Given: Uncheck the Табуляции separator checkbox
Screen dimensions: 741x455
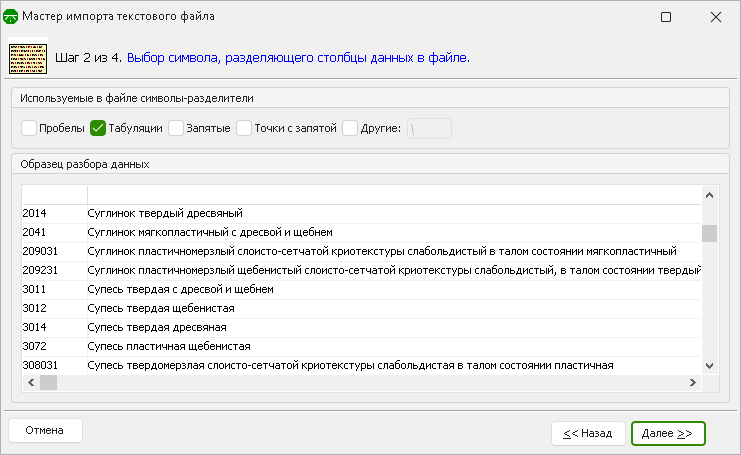Looking at the screenshot, I should pyautogui.click(x=98, y=128).
